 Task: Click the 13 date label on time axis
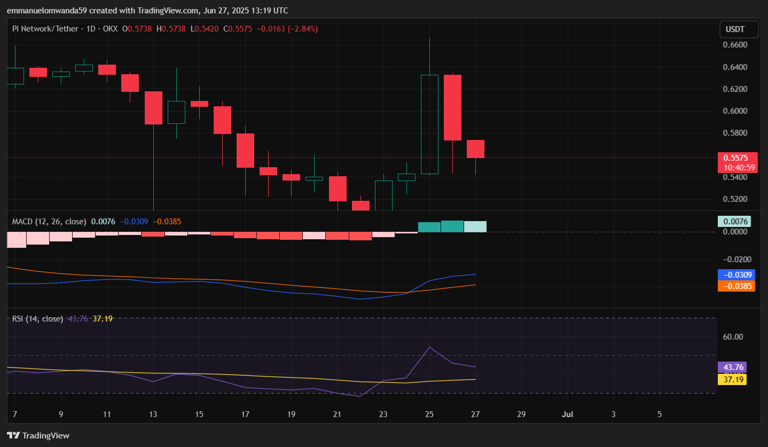(x=153, y=413)
